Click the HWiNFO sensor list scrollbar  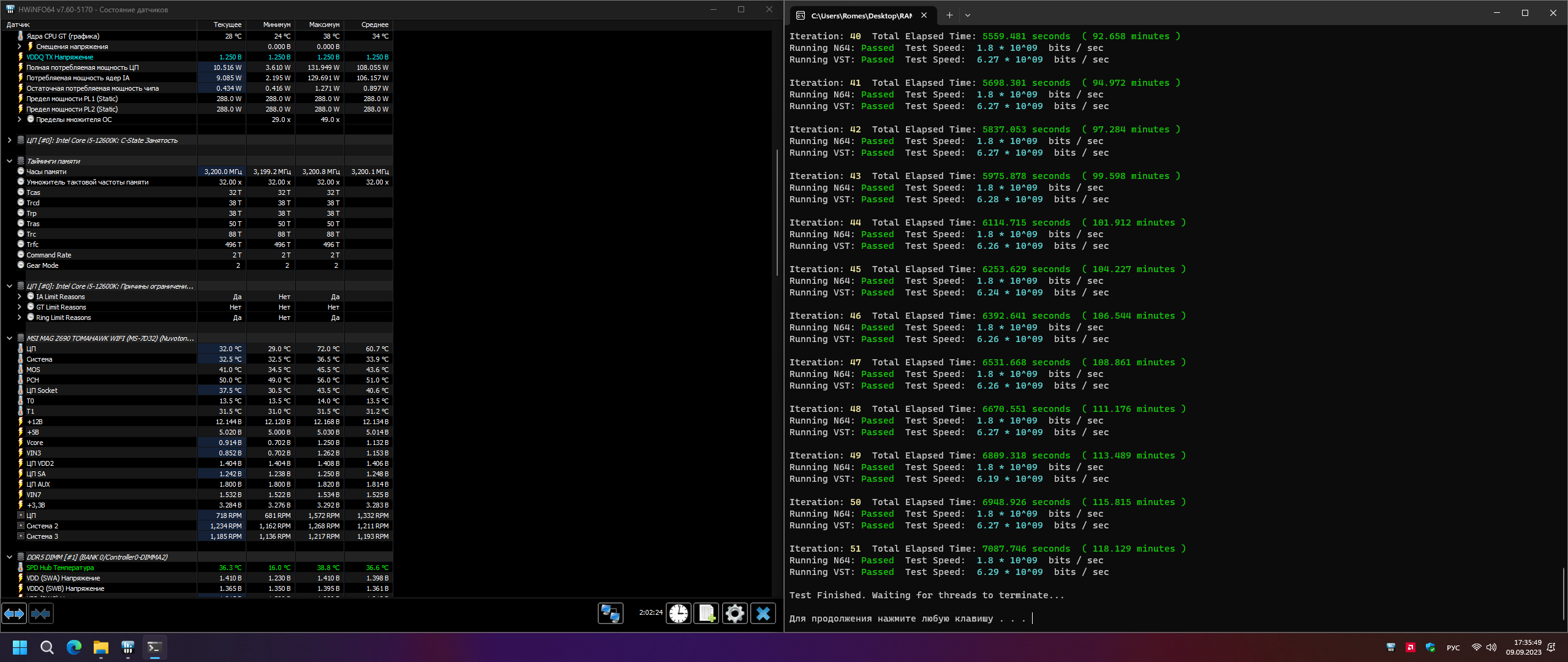777,211
